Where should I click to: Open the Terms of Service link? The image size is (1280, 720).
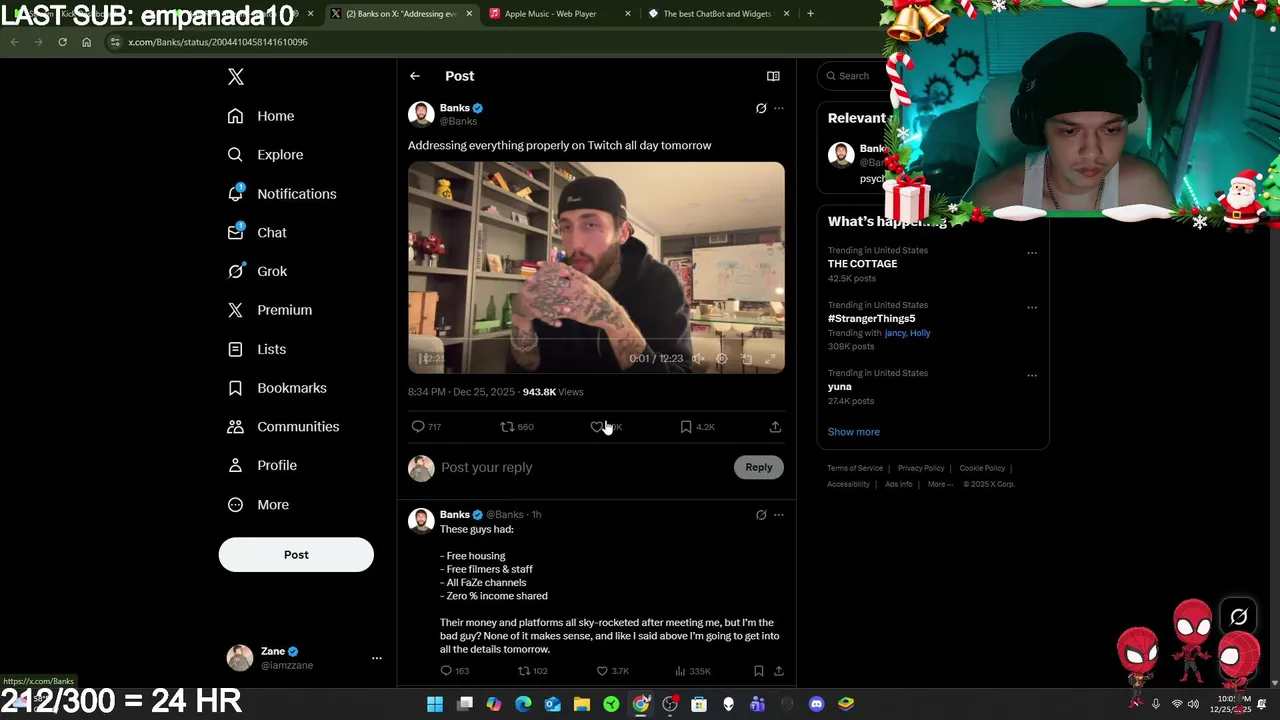pos(855,468)
